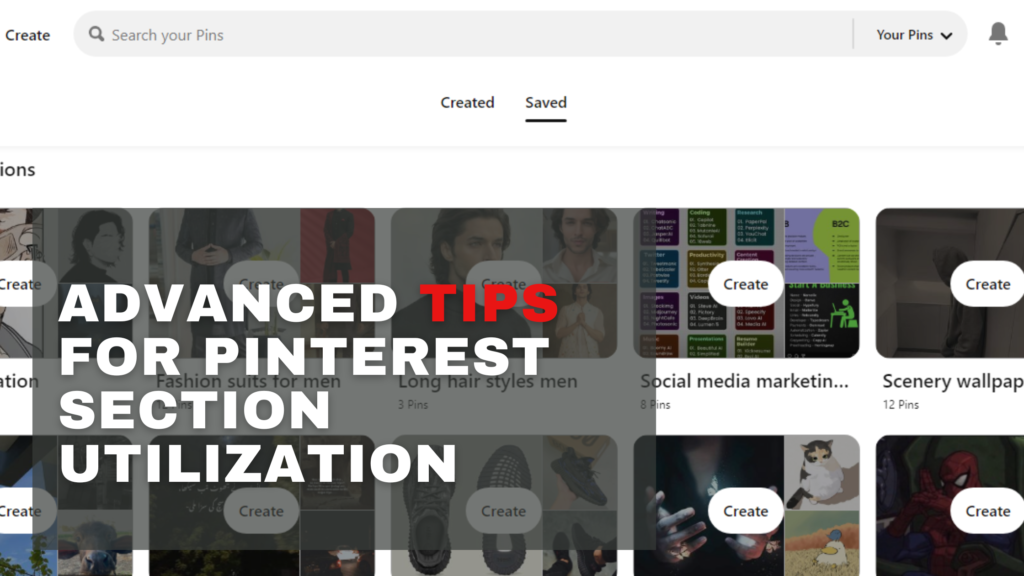This screenshot has width=1024, height=576.
Task: Click the Create link at top left
Action: click(27, 35)
